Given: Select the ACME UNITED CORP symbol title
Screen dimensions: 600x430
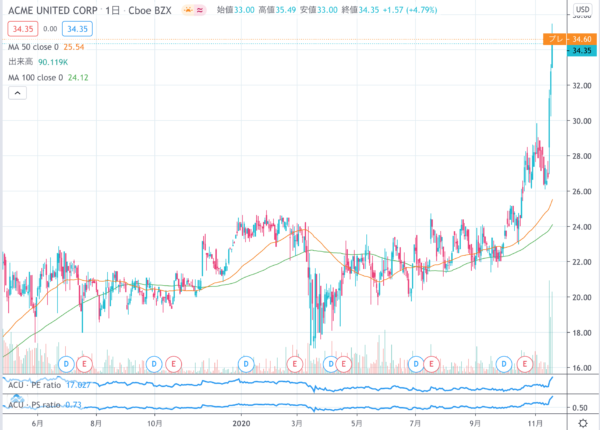Looking at the screenshot, I should click(53, 10).
